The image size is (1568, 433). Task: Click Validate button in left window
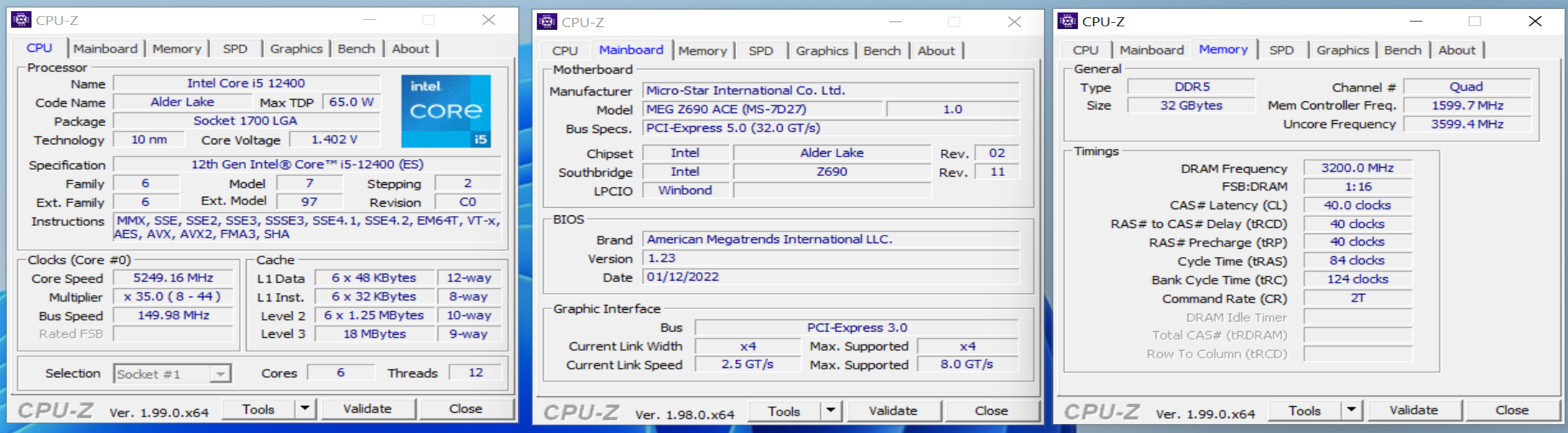pyautogui.click(x=367, y=409)
